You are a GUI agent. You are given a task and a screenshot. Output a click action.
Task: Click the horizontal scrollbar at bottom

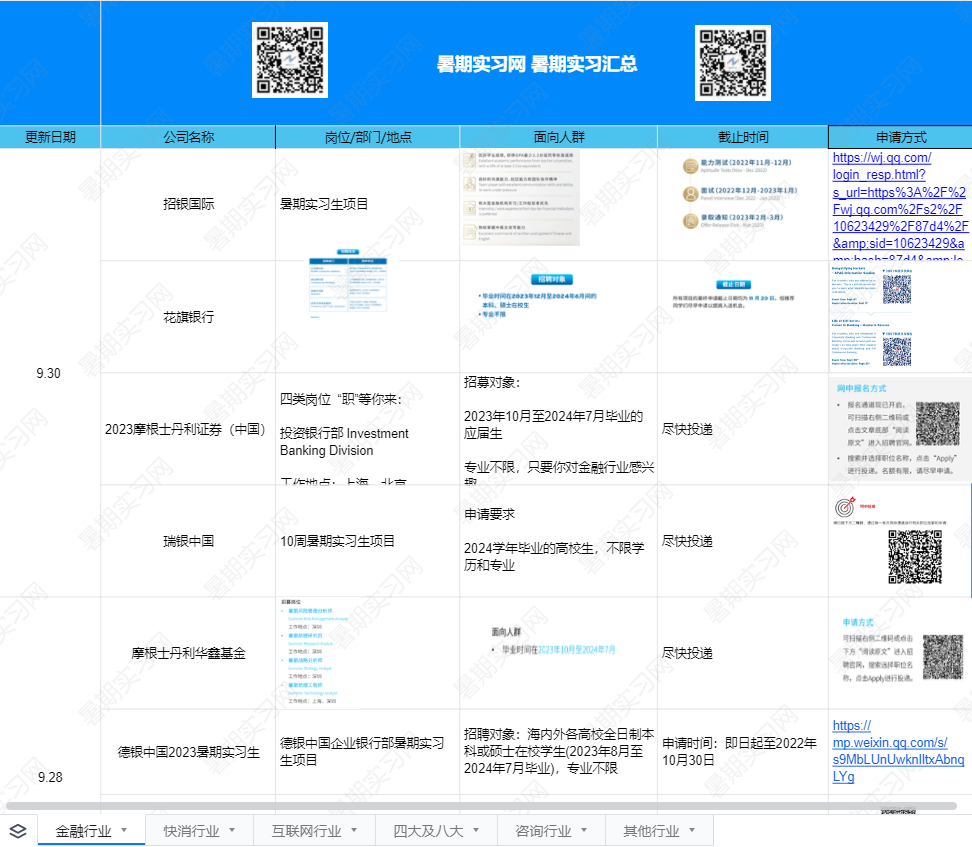(x=480, y=806)
